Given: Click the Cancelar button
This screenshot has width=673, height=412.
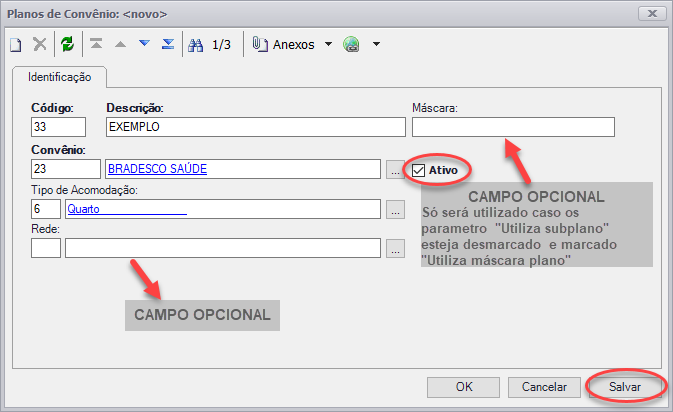Looking at the screenshot, I should [544, 387].
